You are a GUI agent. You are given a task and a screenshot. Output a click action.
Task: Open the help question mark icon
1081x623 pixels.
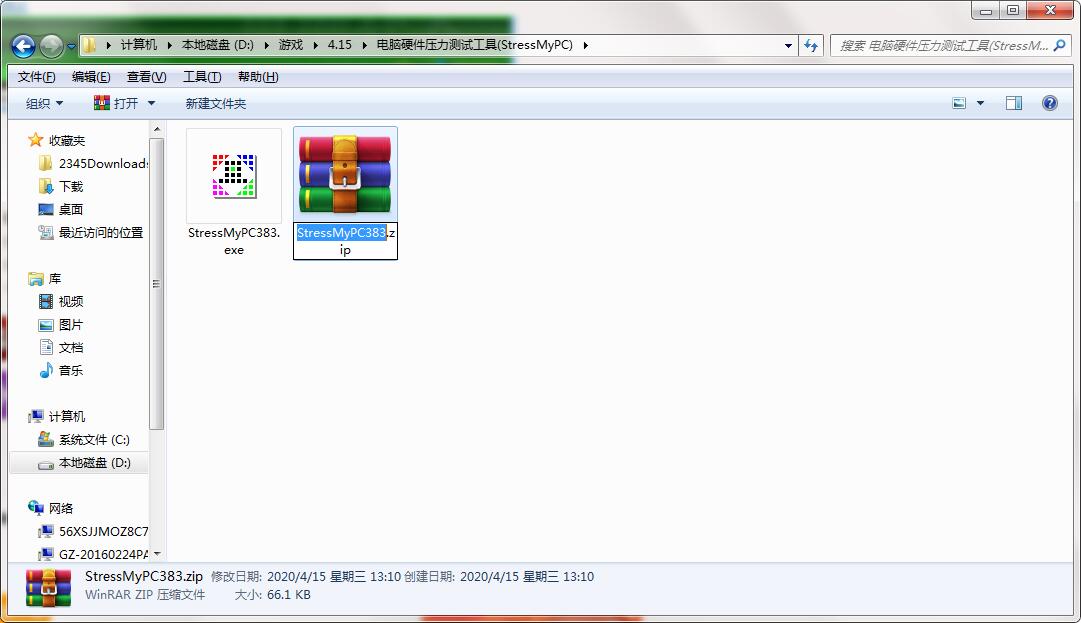pyautogui.click(x=1049, y=103)
